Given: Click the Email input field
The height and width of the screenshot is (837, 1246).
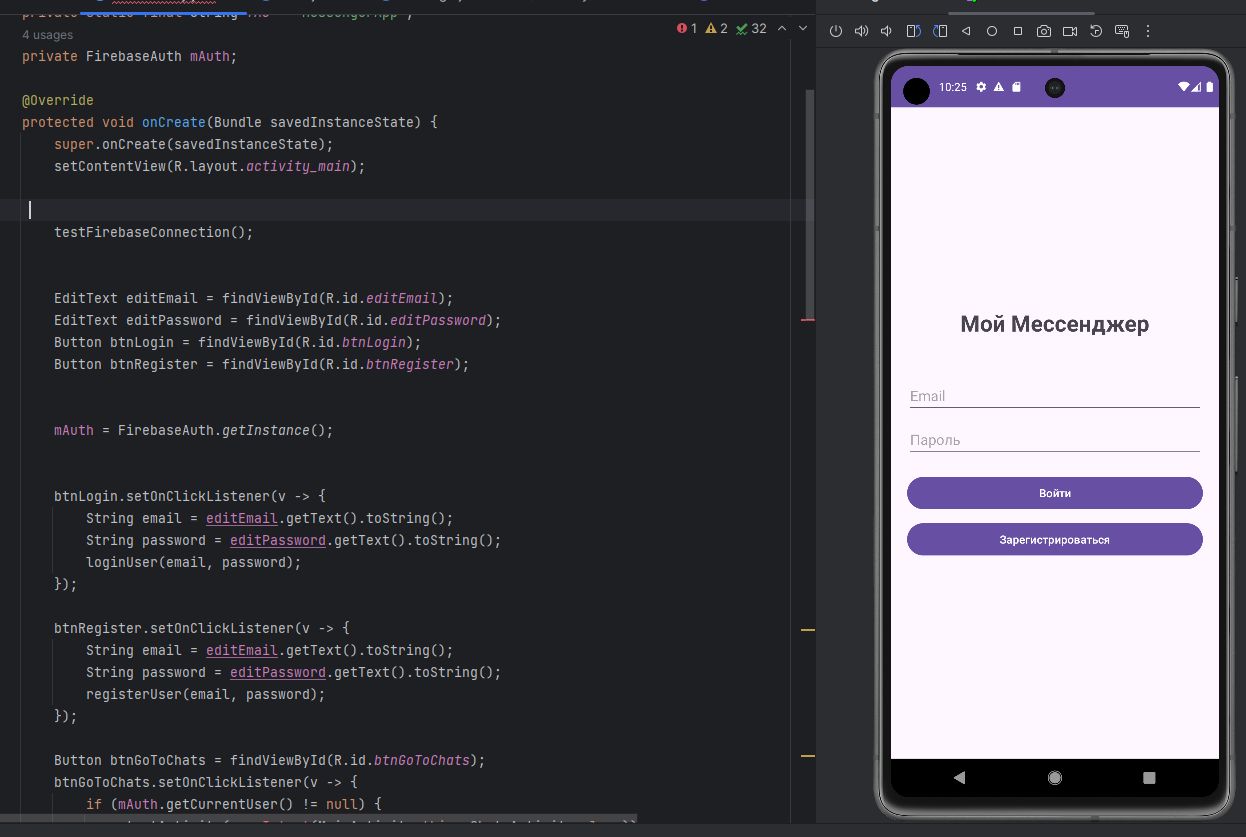Looking at the screenshot, I should [x=1055, y=396].
